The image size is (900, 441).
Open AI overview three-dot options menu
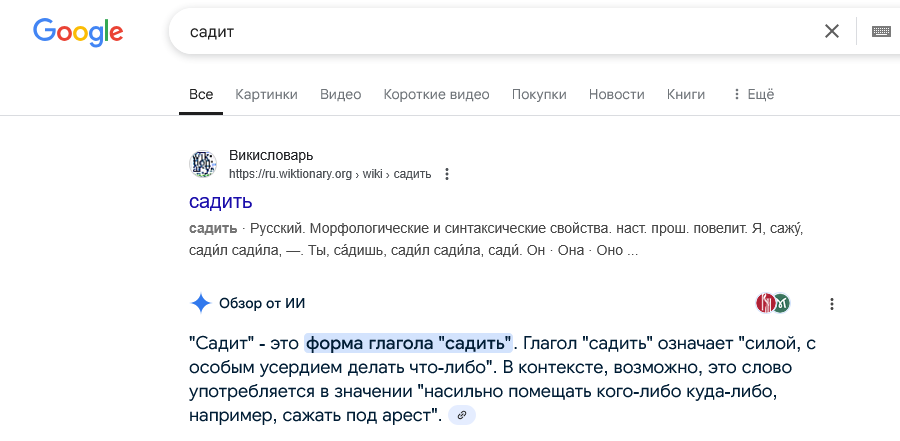pos(832,304)
